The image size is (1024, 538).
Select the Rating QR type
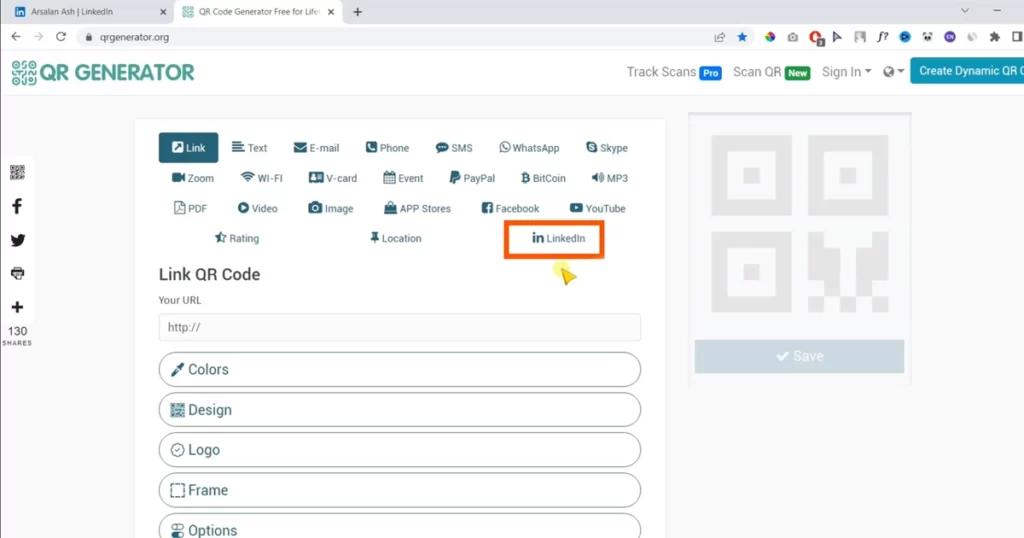[x=237, y=238]
